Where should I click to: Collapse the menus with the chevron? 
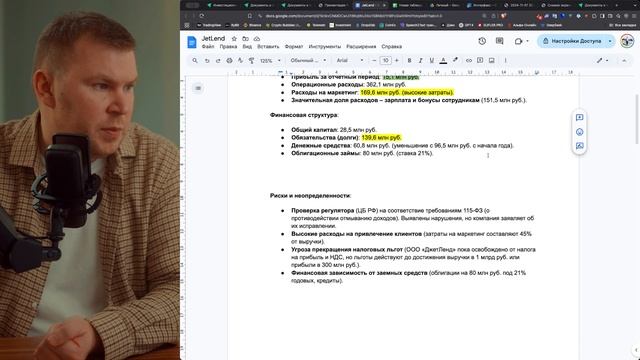coord(624,60)
